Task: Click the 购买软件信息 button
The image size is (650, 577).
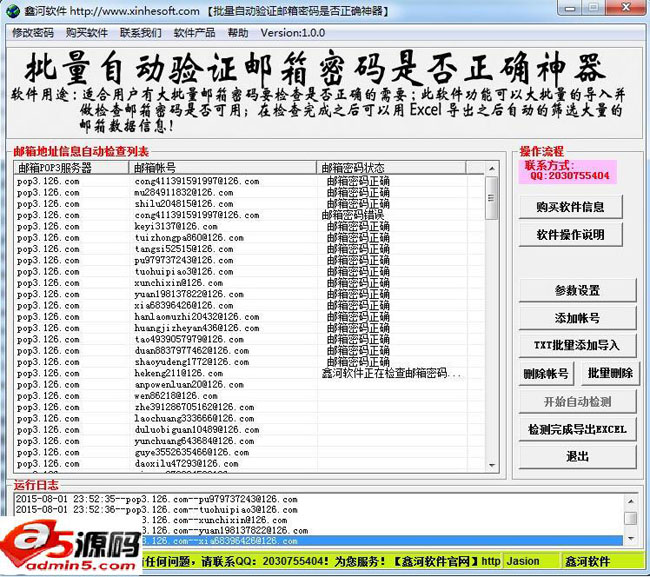Action: pos(570,207)
